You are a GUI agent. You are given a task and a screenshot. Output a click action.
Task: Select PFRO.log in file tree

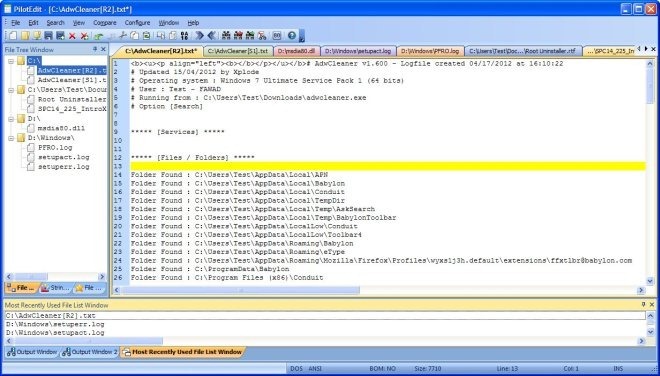tap(55, 148)
